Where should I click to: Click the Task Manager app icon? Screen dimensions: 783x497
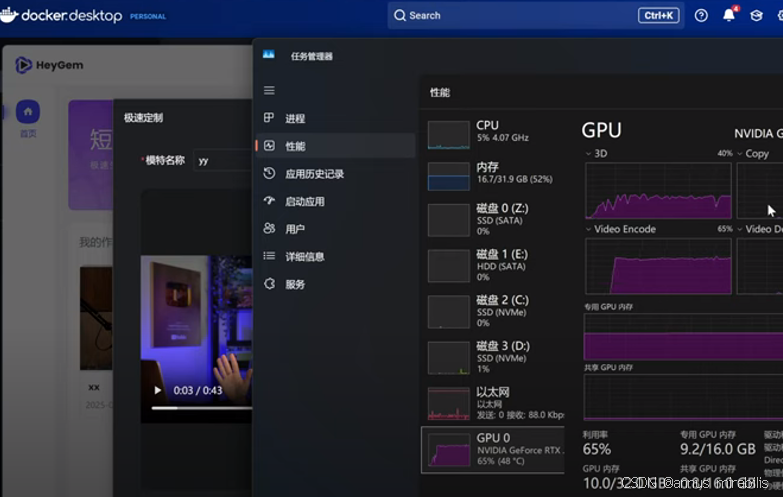click(269, 56)
